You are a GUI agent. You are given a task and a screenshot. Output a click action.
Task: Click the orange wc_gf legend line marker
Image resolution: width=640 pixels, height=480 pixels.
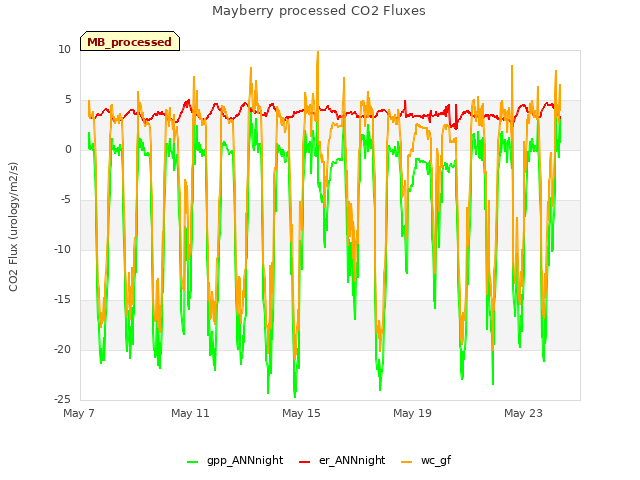click(x=407, y=462)
